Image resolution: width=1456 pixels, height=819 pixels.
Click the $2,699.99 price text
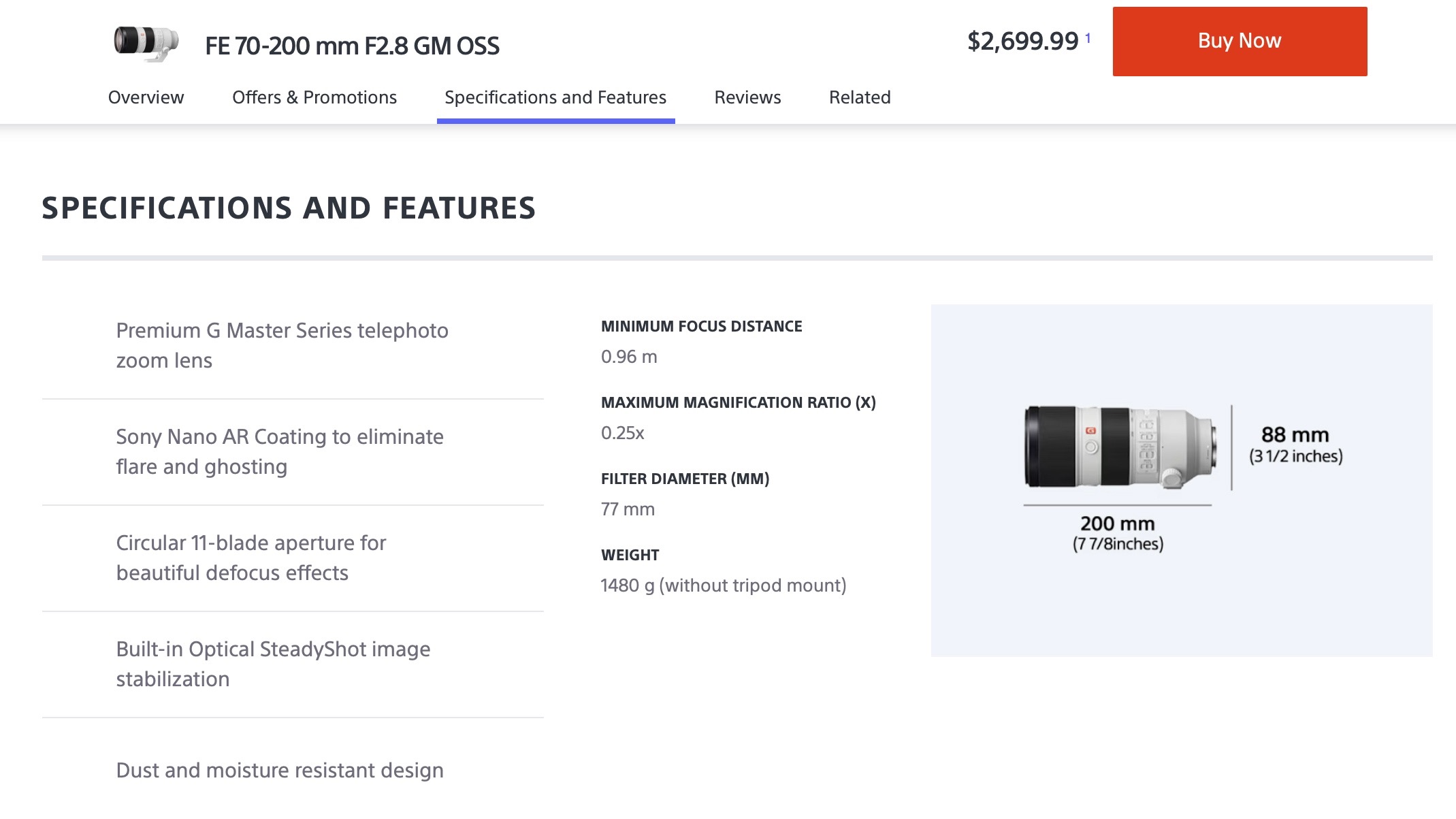(x=1023, y=42)
